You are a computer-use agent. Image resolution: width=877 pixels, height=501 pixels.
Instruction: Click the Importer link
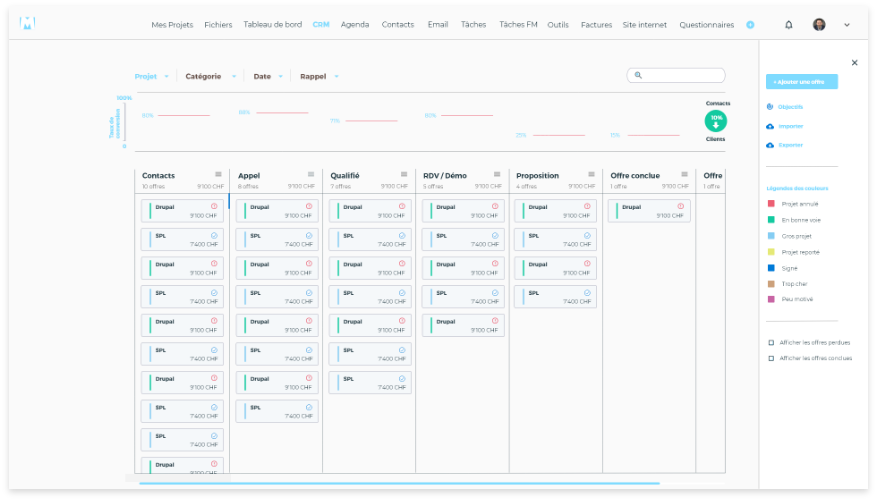point(791,126)
